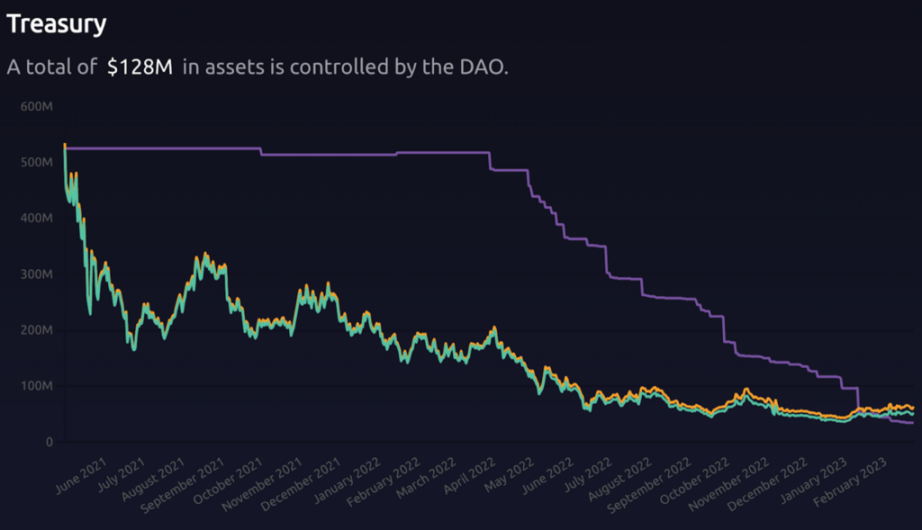Viewport: 922px width, 530px height.
Task: Click the 400M y-axis label
Action: [x=36, y=218]
